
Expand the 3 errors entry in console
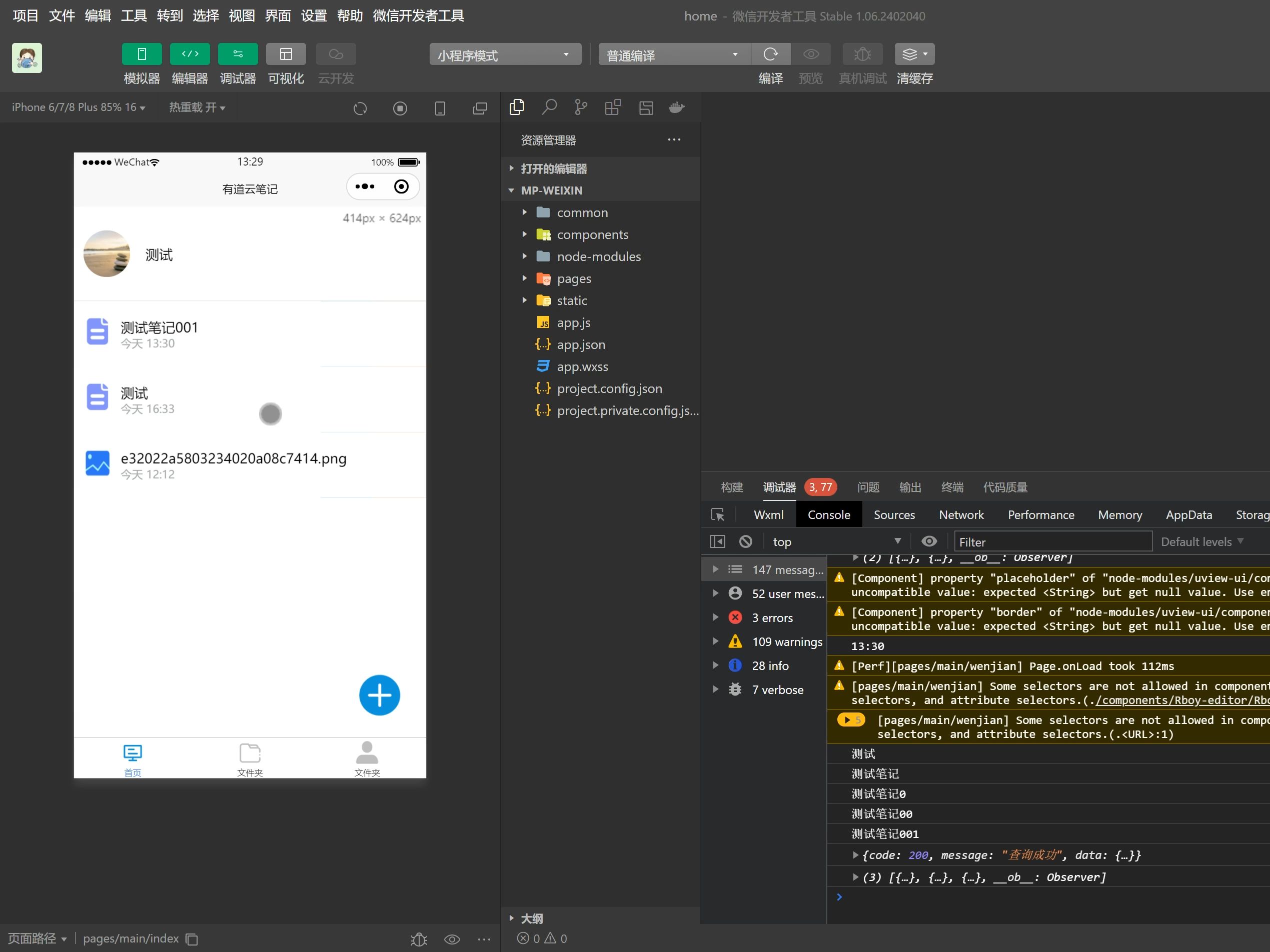pyautogui.click(x=717, y=618)
